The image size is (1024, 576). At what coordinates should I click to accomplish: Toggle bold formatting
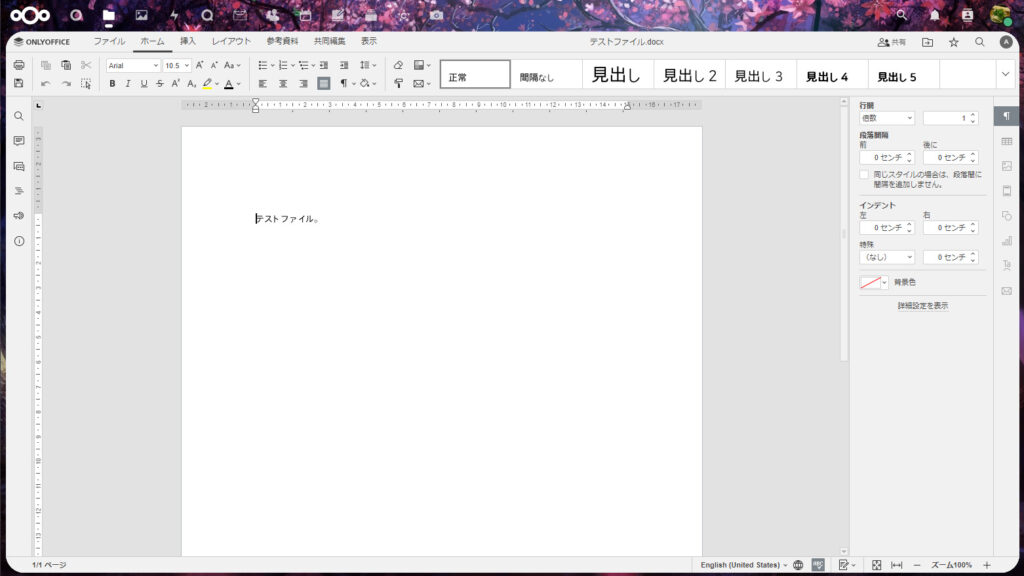tap(112, 84)
